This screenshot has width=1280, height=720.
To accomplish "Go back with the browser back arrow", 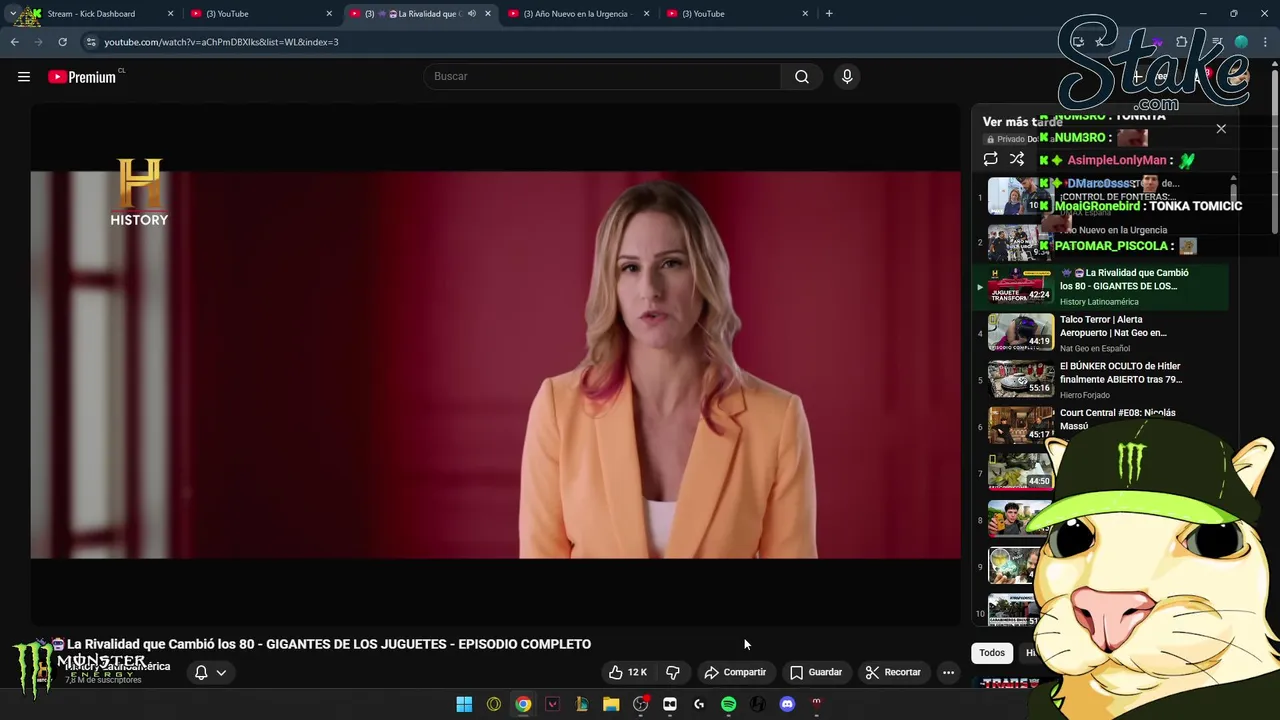I will coord(15,42).
